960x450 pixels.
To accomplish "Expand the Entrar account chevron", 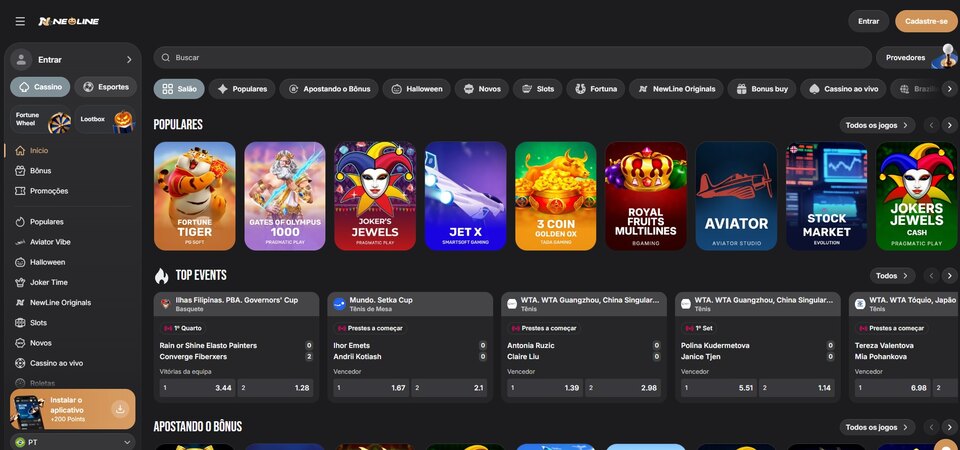I will (129, 59).
